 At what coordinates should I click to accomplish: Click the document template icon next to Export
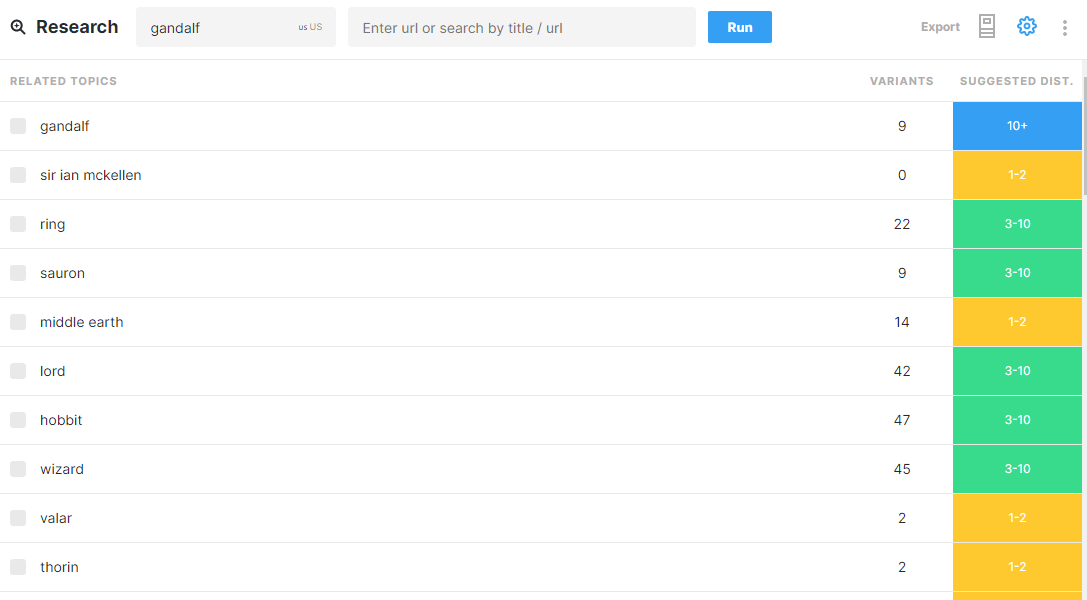pyautogui.click(x=986, y=26)
